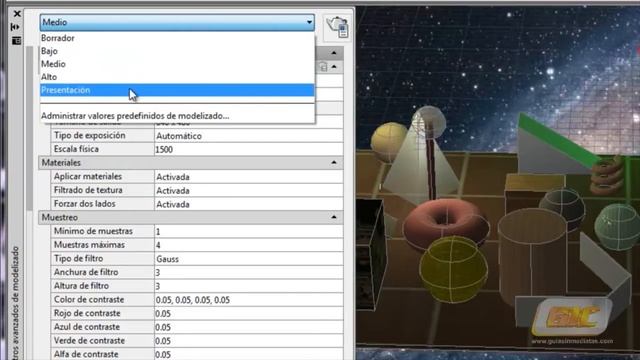640x360 pixels.
Task: Click Filtrado de textura value Activada
Action: (x=249, y=191)
